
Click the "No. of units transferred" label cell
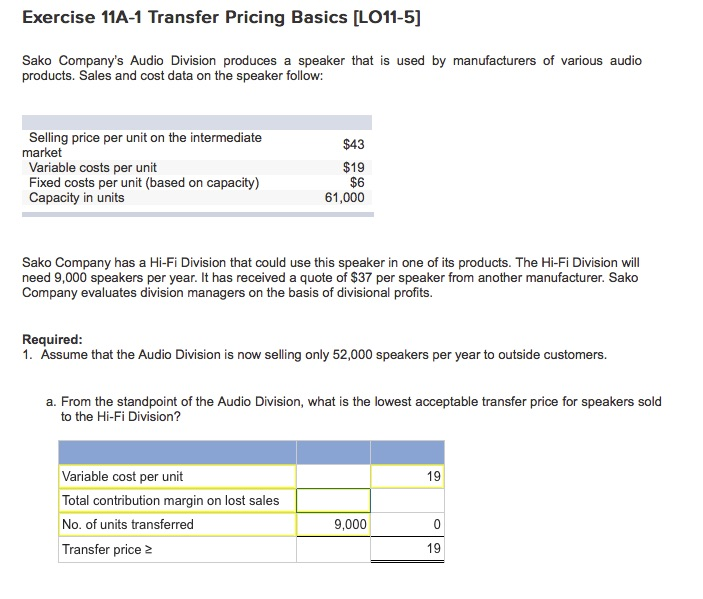tap(178, 524)
